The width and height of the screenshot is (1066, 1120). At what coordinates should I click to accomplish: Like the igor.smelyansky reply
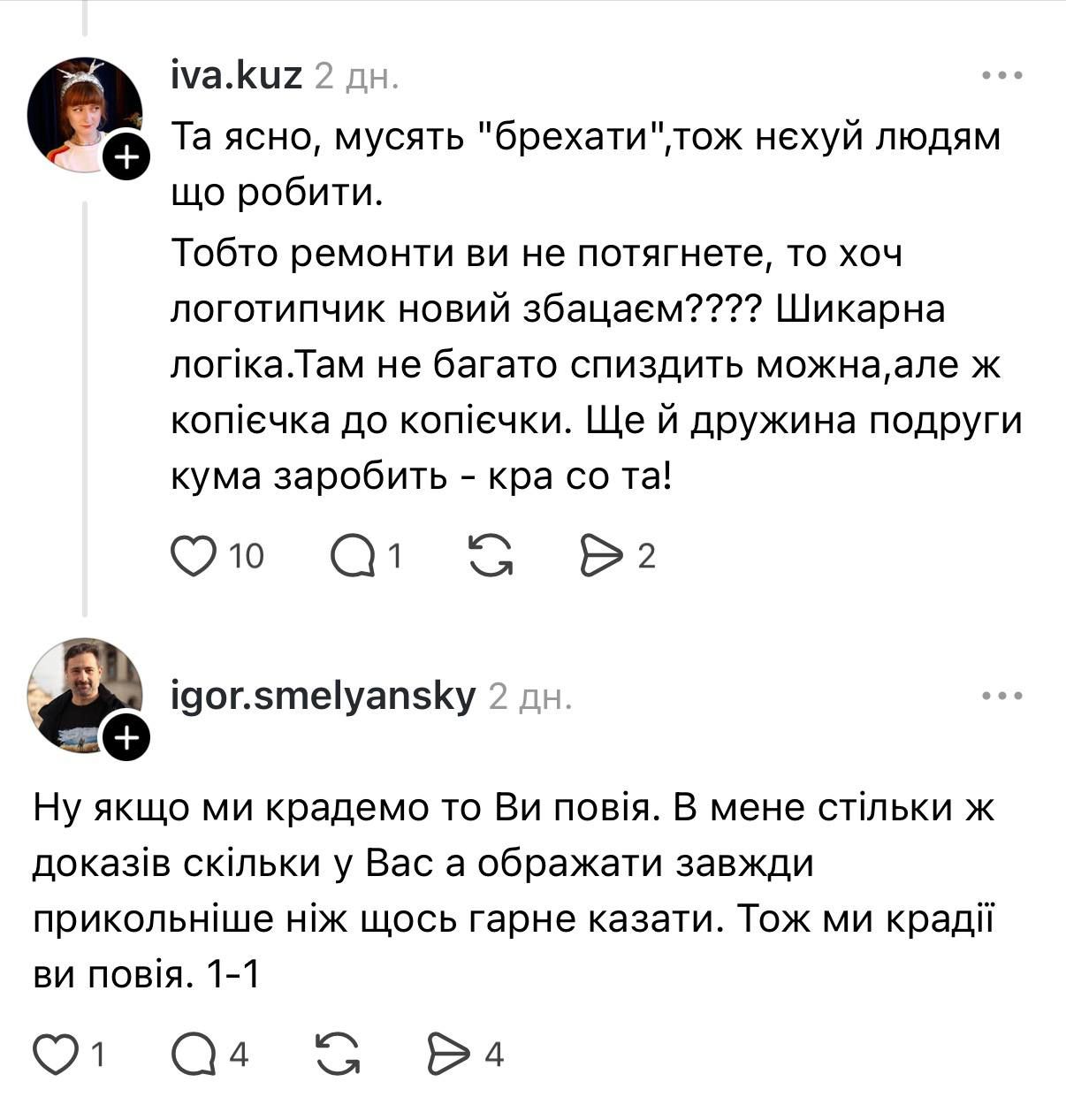[x=55, y=1055]
